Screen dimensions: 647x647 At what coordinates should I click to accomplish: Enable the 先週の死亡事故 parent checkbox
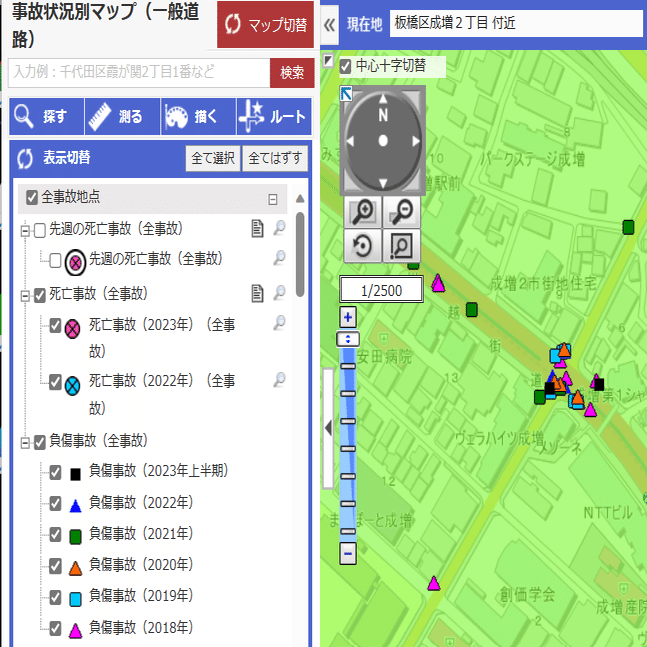[40, 230]
